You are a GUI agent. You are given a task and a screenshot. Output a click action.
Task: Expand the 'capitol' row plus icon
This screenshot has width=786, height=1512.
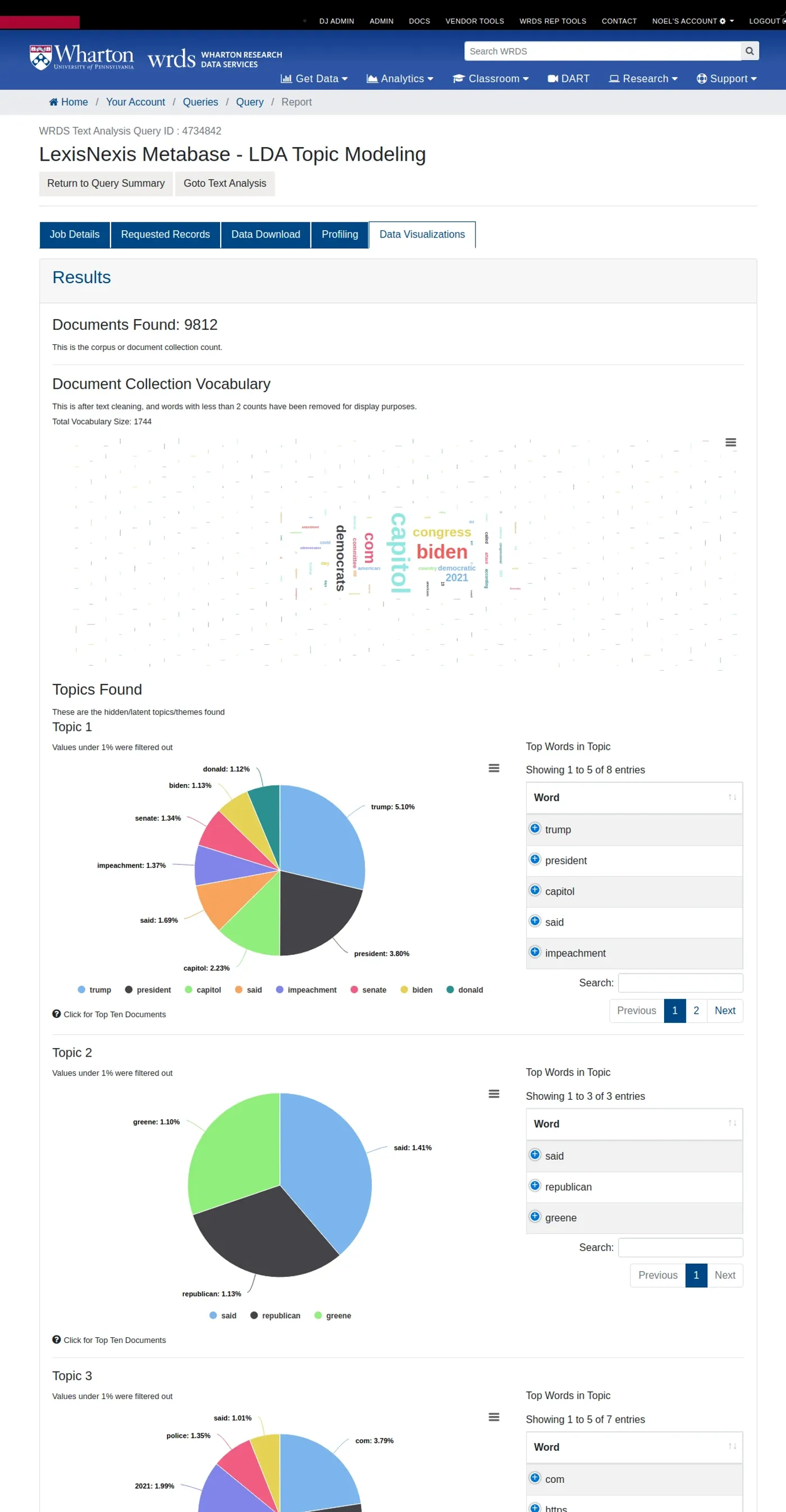tap(534, 890)
